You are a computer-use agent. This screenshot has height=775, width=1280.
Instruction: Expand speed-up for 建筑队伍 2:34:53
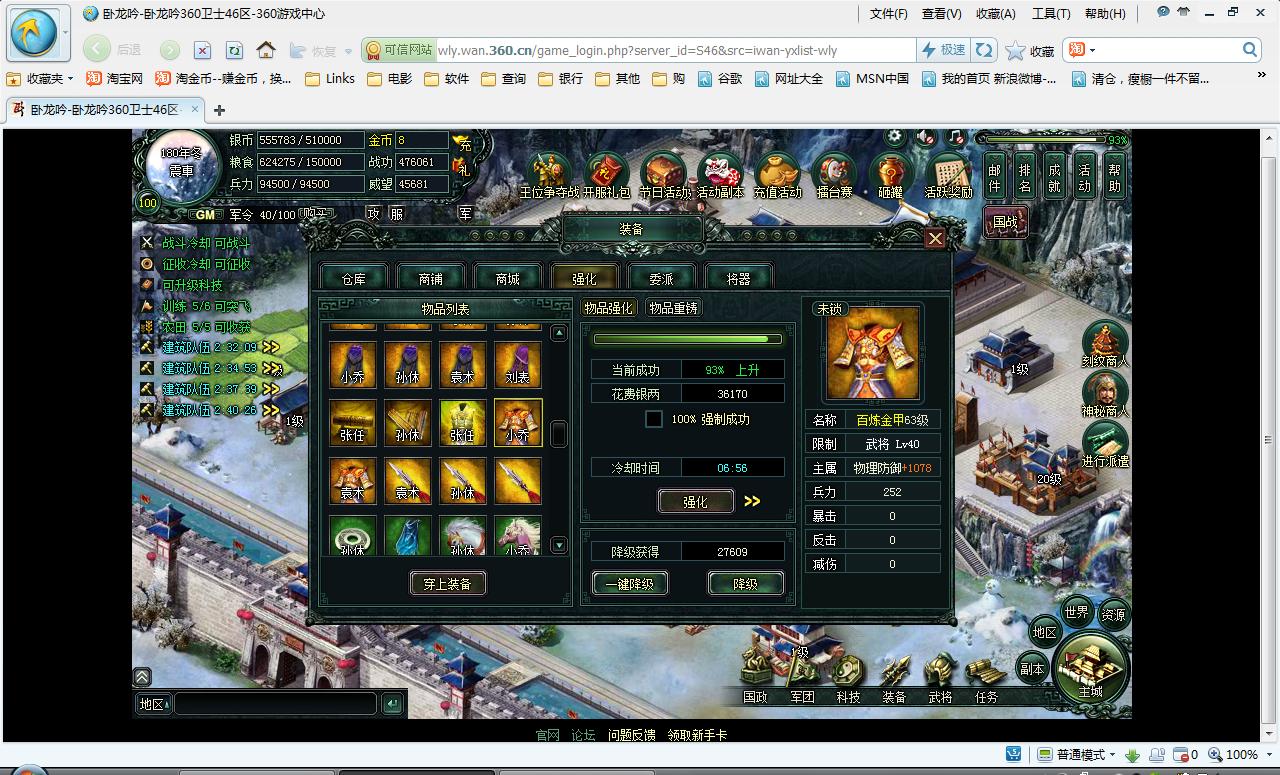coord(271,368)
